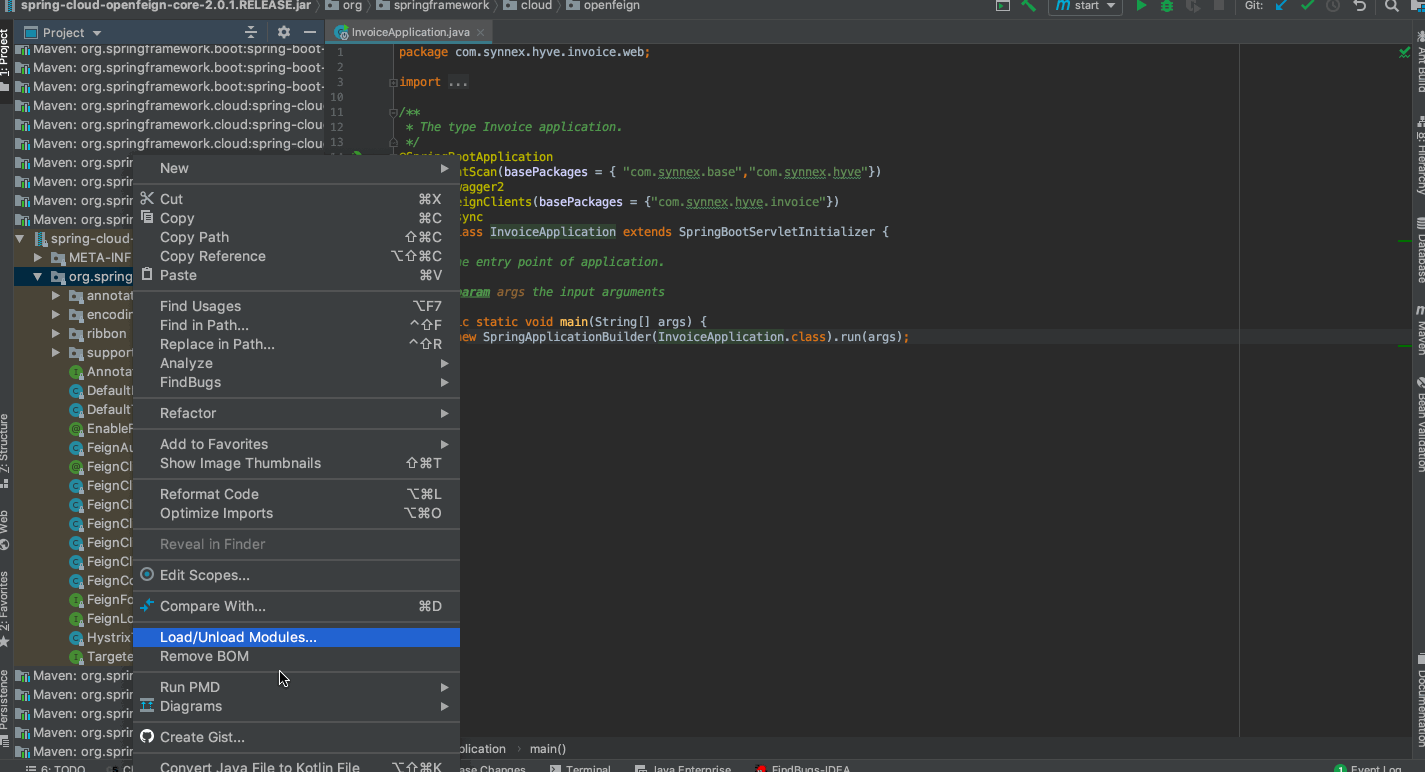Open the FindBugs-IDEA tool window
Viewport: 1425px width, 772px height.
click(802, 768)
